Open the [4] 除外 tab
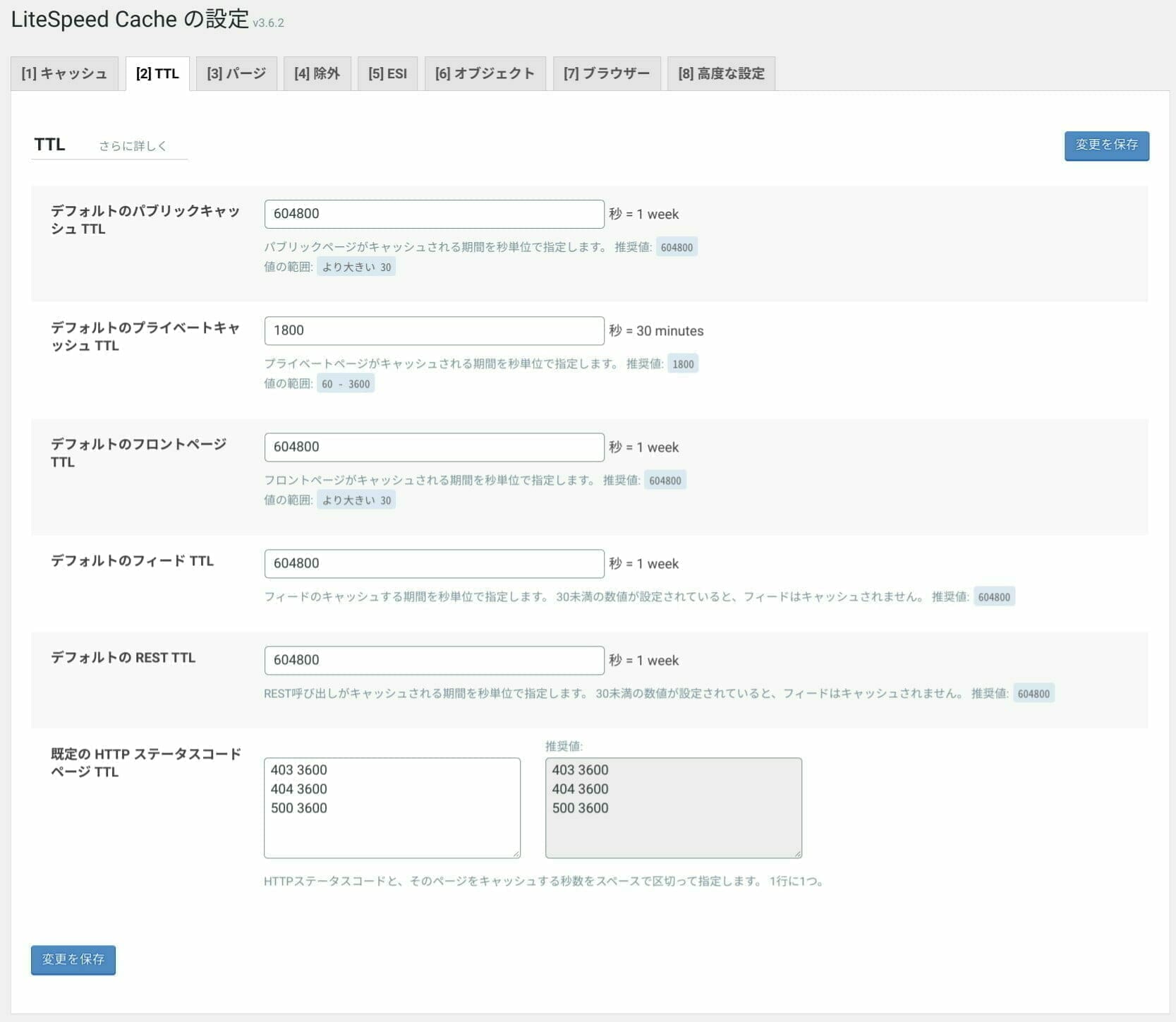The width and height of the screenshot is (1176, 1022). coord(317,73)
